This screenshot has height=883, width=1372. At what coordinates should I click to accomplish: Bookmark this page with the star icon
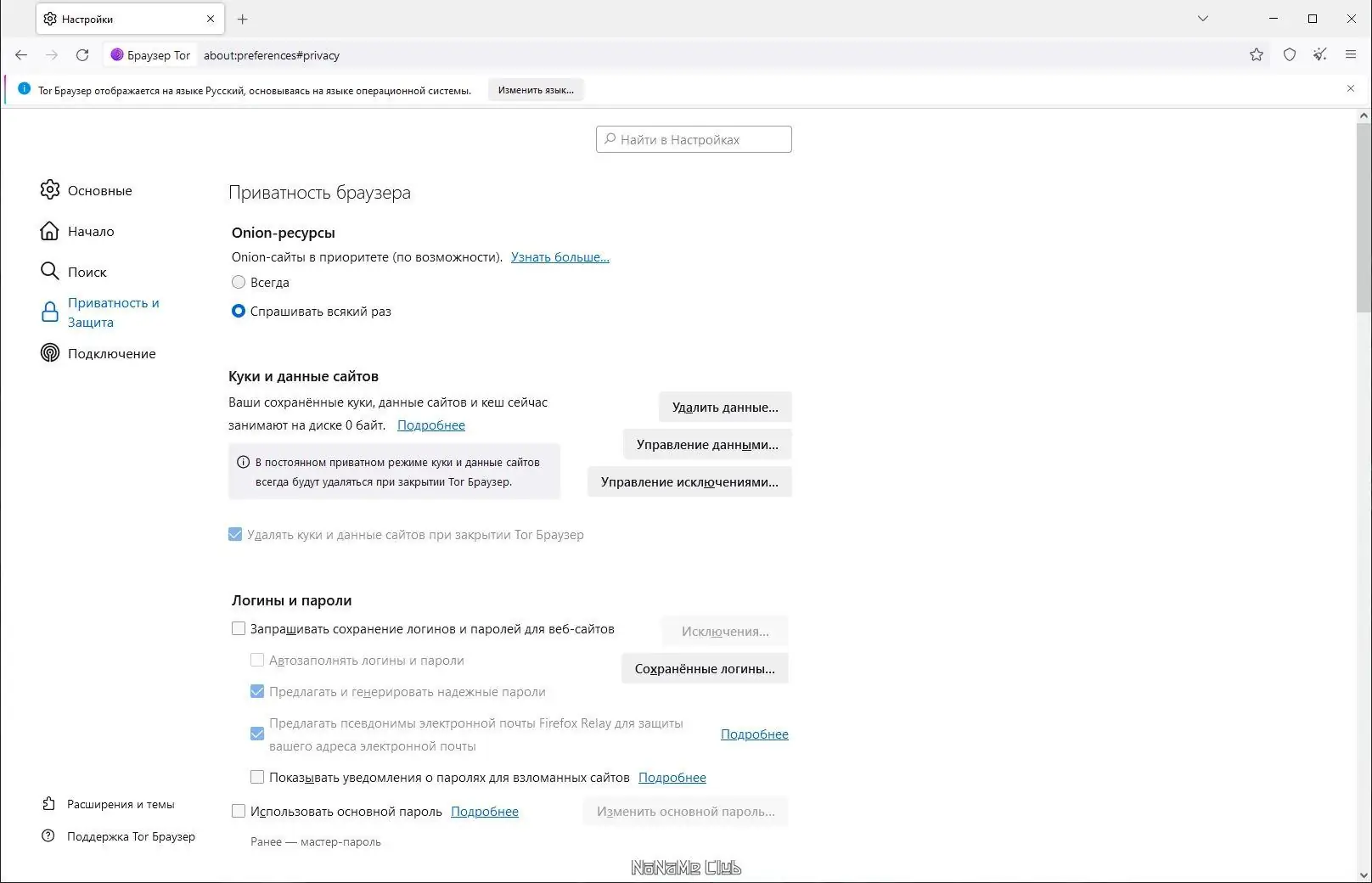point(1257,55)
